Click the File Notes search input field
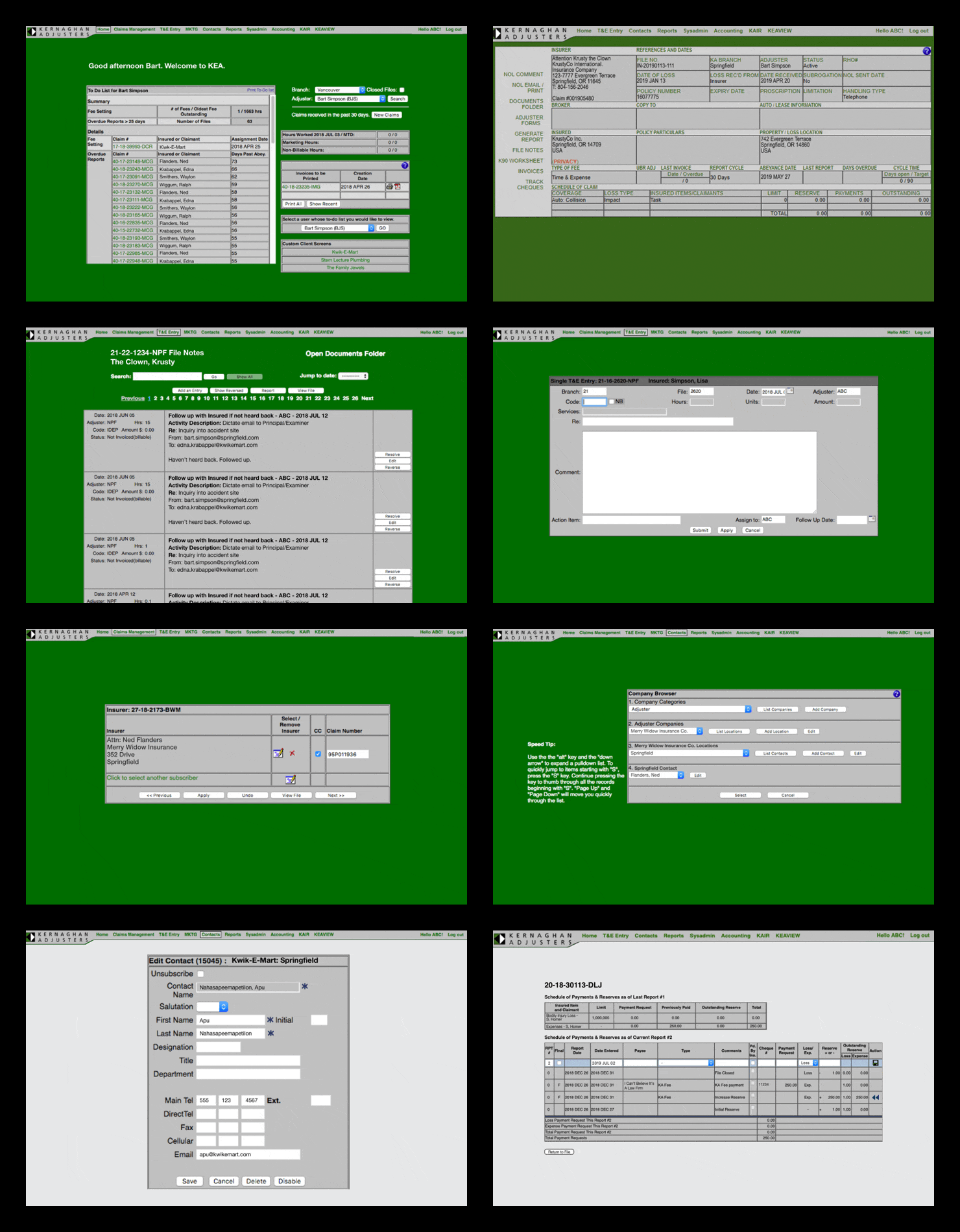Viewport: 960px width, 1232px height. 167,376
